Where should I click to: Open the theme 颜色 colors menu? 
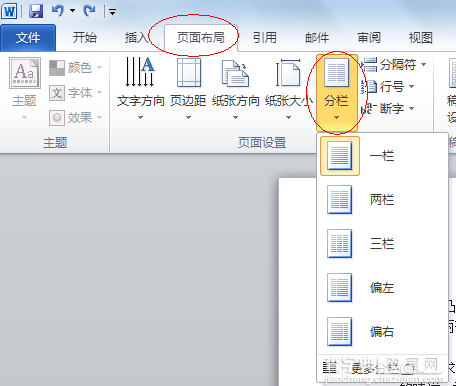coord(75,68)
